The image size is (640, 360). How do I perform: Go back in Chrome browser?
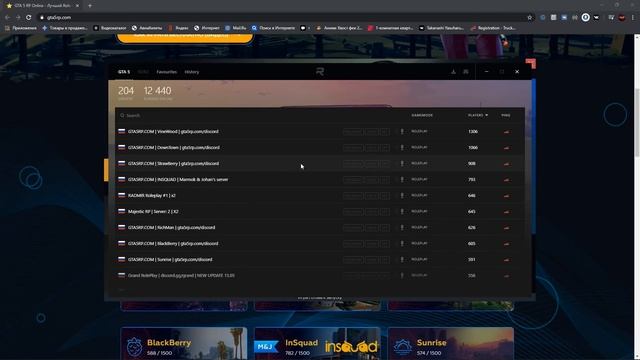(x=7, y=17)
